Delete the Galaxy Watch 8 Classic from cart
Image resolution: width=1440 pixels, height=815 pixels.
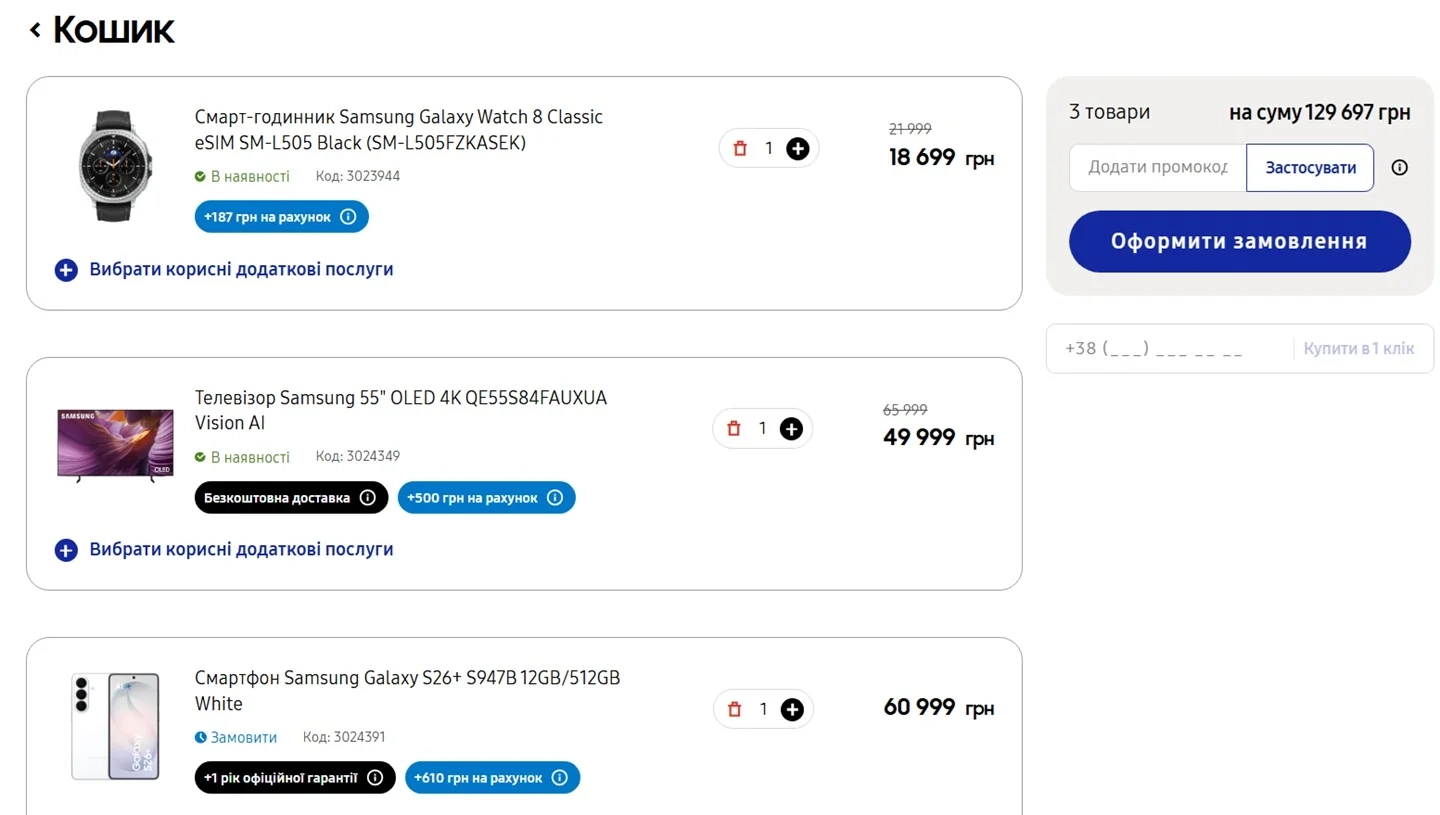[740, 149]
